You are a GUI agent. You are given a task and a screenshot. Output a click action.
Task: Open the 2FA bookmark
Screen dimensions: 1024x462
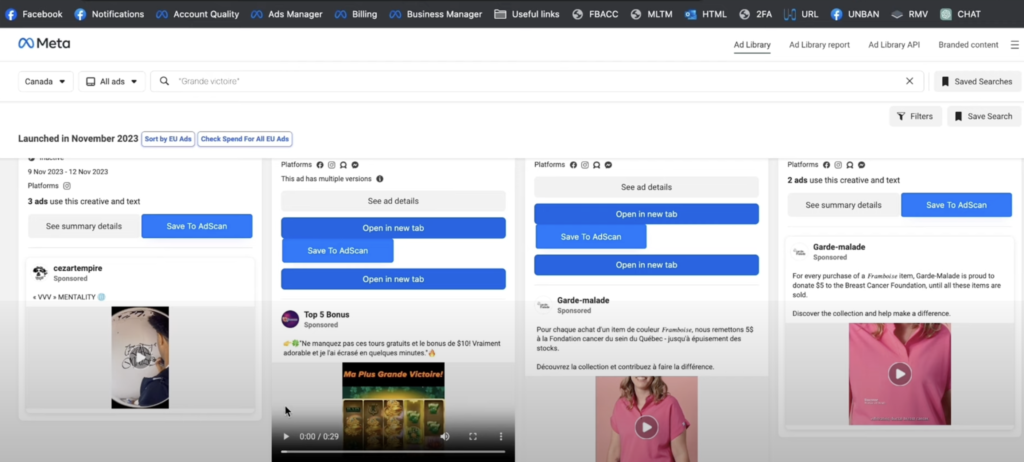tap(756, 14)
